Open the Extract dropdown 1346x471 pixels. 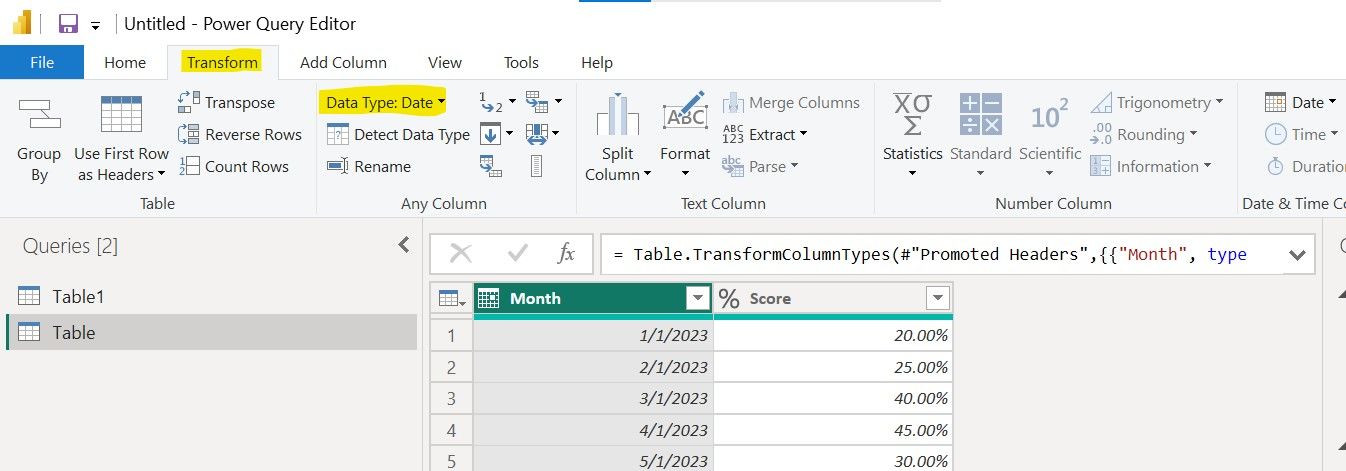[x=765, y=134]
